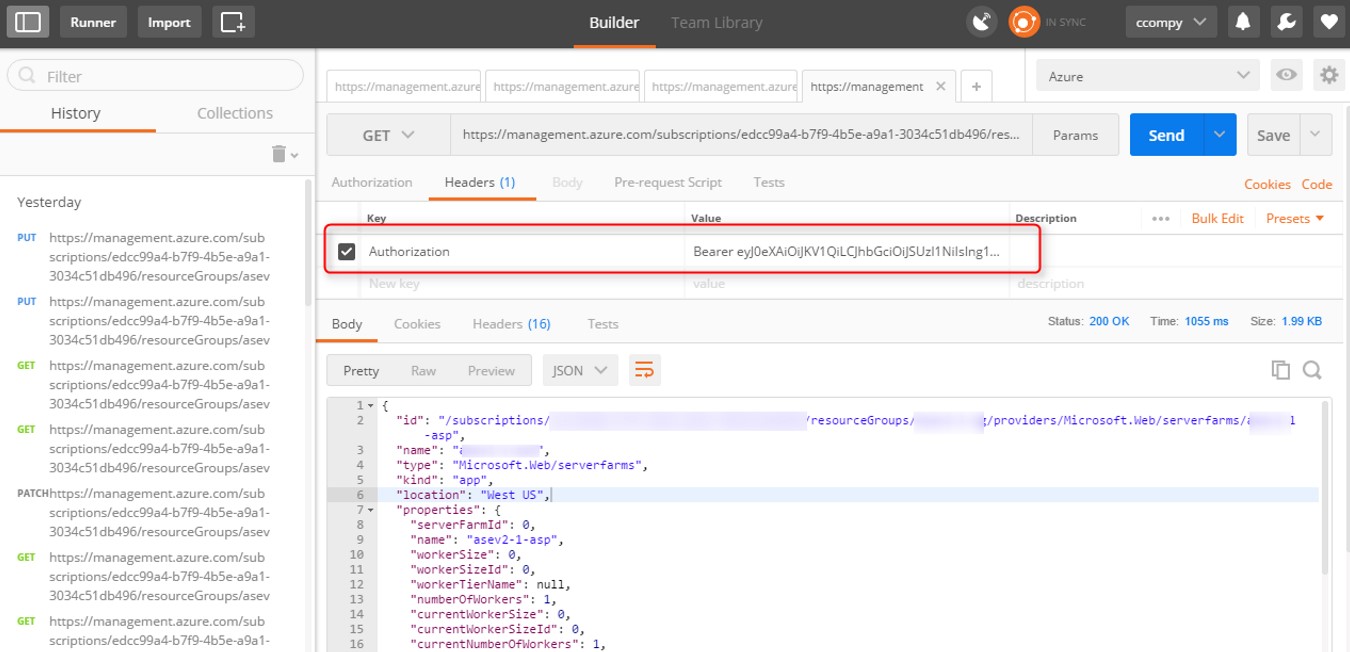Viewport: 1350px width, 652px height.
Task: Select the Builder tab
Action: tap(614, 22)
